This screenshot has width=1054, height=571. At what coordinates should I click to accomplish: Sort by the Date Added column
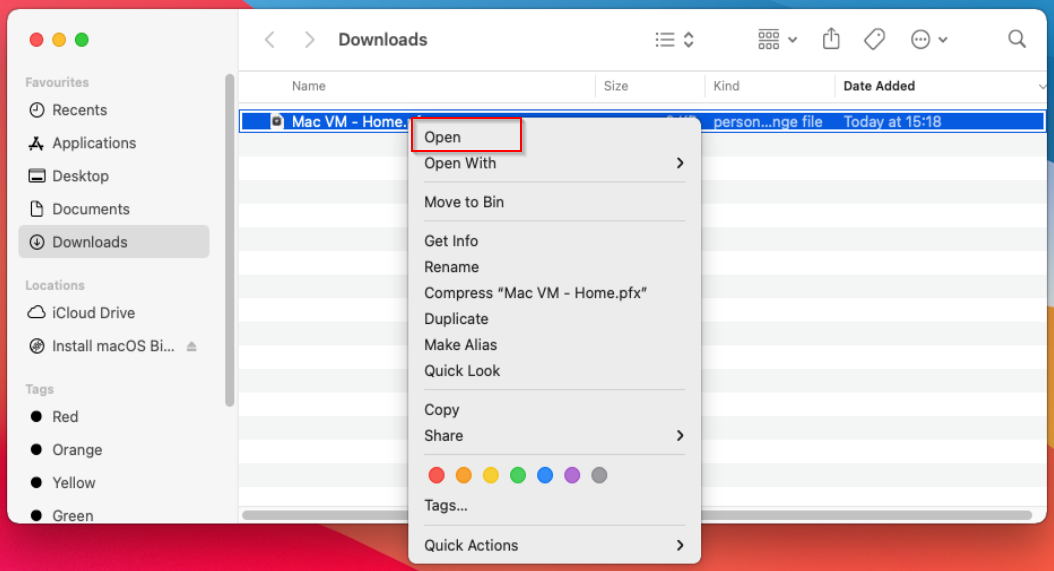(879, 86)
